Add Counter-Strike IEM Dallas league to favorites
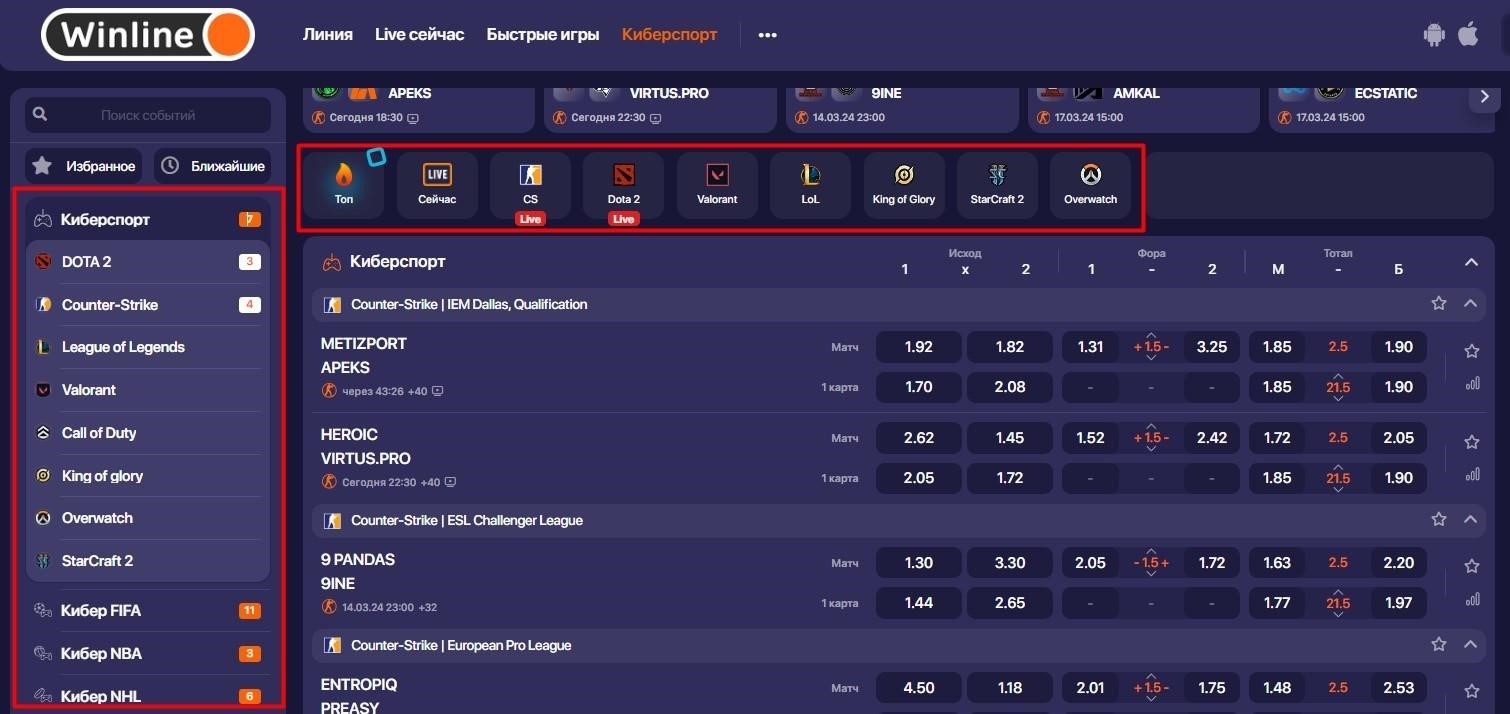1510x714 pixels. click(x=1439, y=303)
